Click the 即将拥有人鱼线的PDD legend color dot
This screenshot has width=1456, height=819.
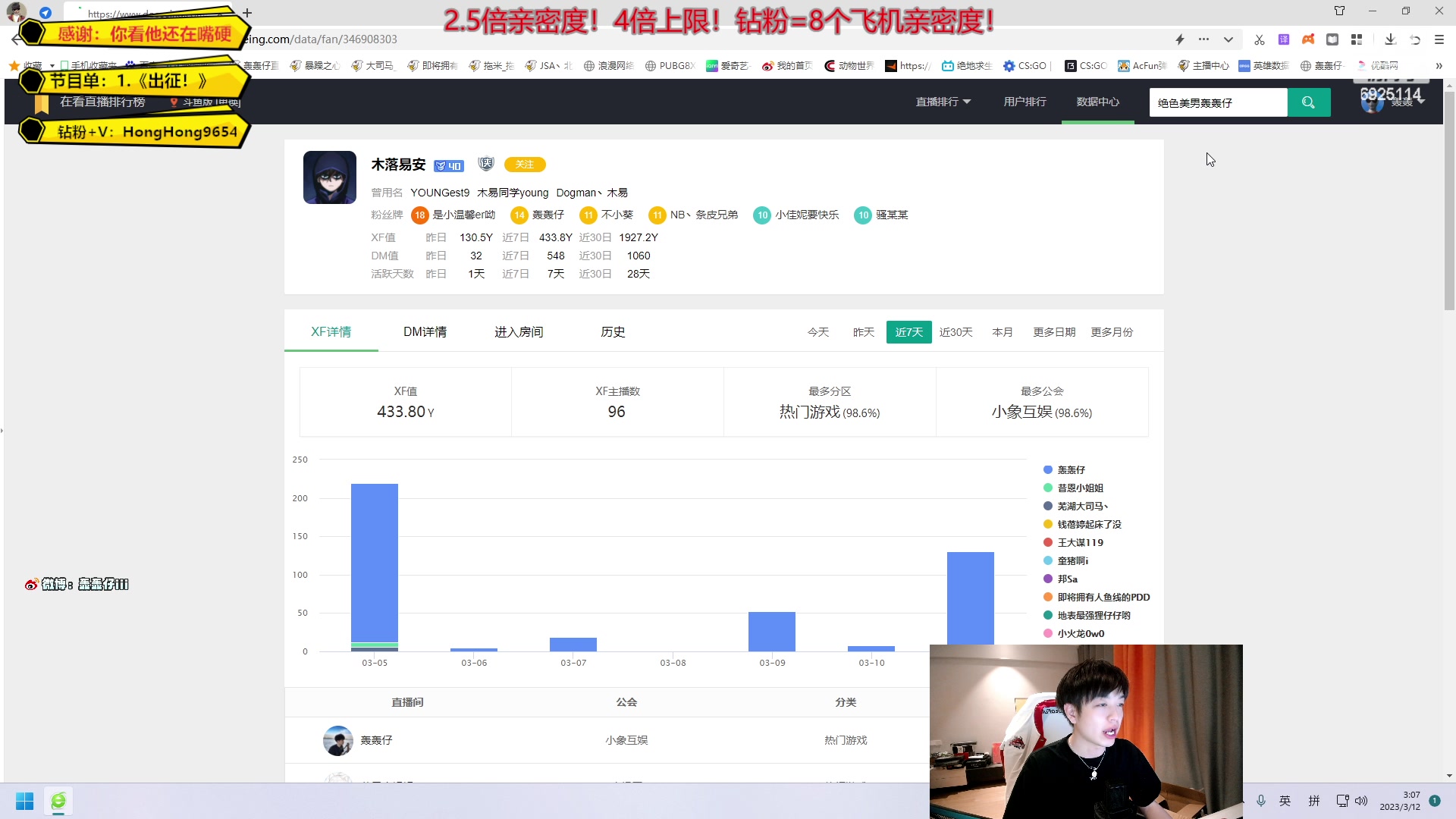[x=1048, y=598]
